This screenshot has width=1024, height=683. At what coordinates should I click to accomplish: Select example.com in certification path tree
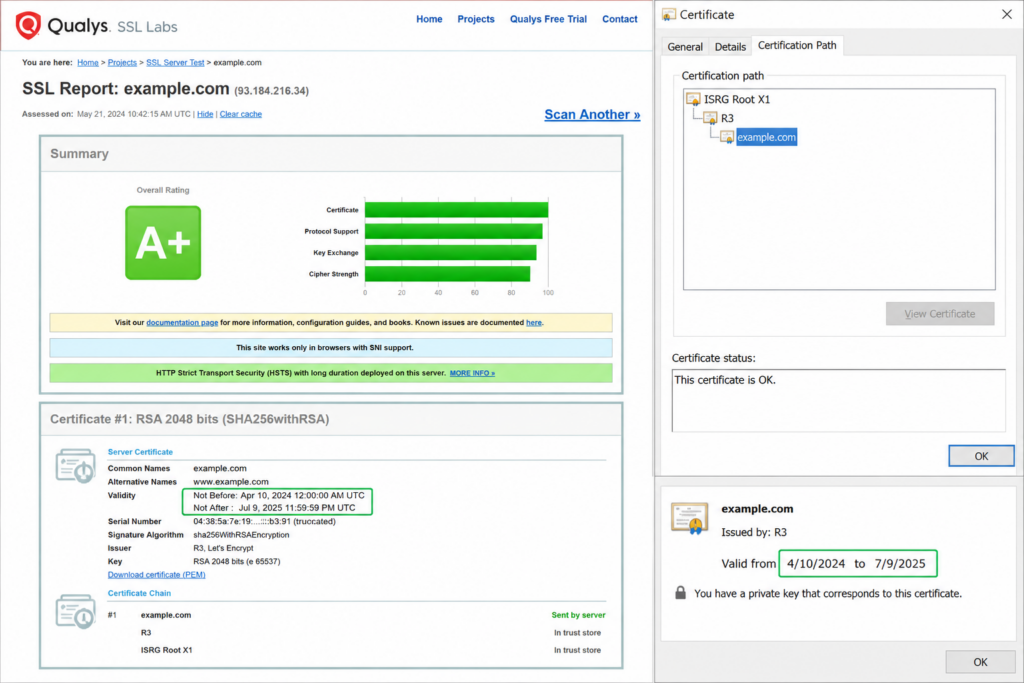coord(767,137)
